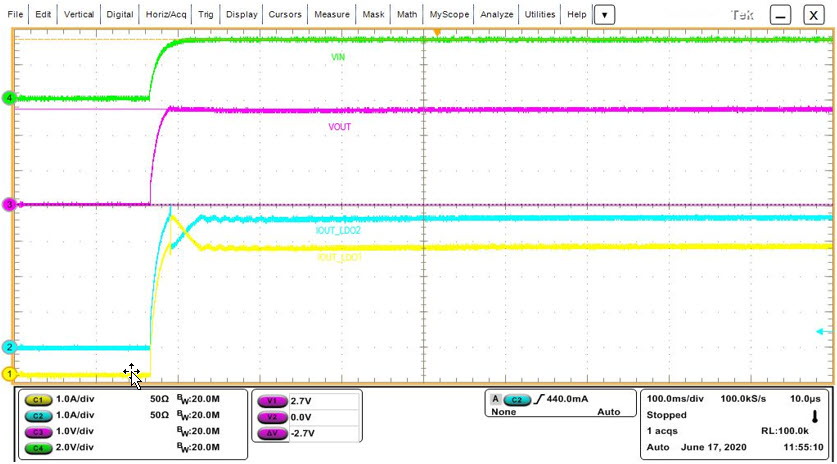Click the orange trigger position marker
This screenshot has height=464, width=837.
point(437,33)
